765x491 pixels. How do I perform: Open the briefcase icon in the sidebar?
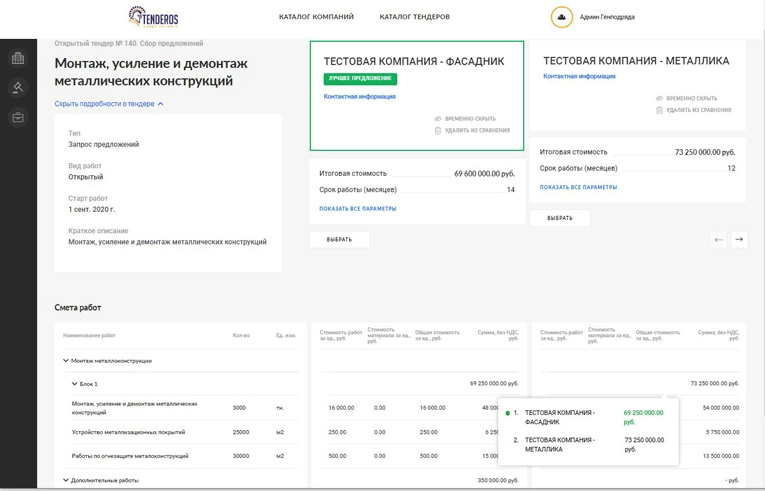tap(18, 118)
